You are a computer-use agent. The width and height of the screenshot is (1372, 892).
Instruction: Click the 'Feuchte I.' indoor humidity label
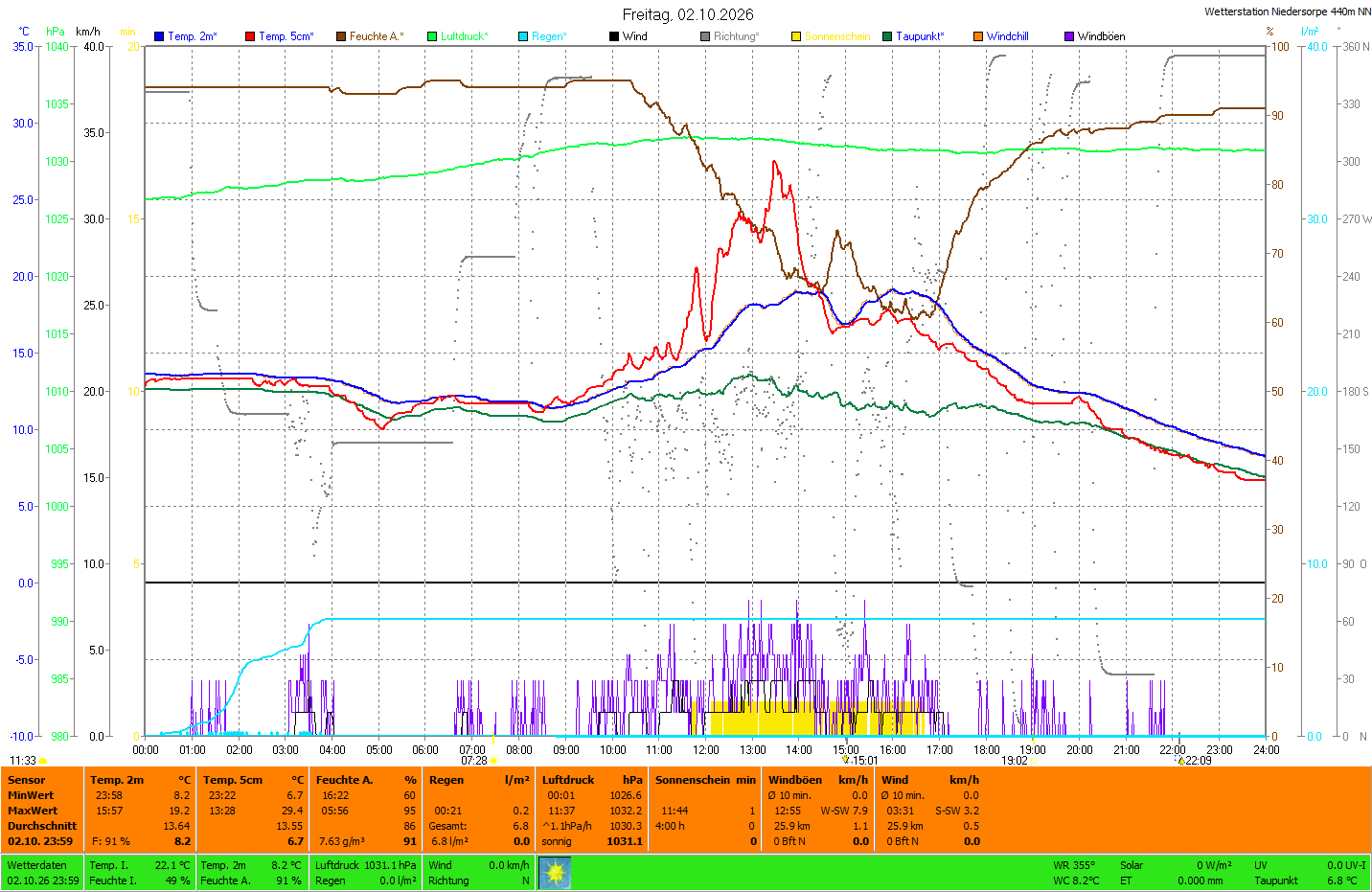113,881
